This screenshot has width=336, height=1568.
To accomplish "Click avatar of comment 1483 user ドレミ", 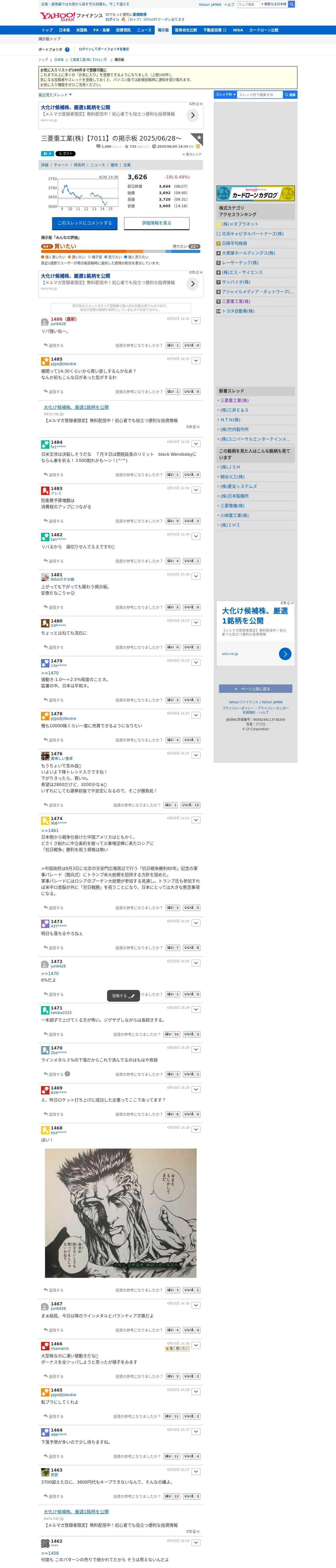I will pyautogui.click(x=44, y=491).
